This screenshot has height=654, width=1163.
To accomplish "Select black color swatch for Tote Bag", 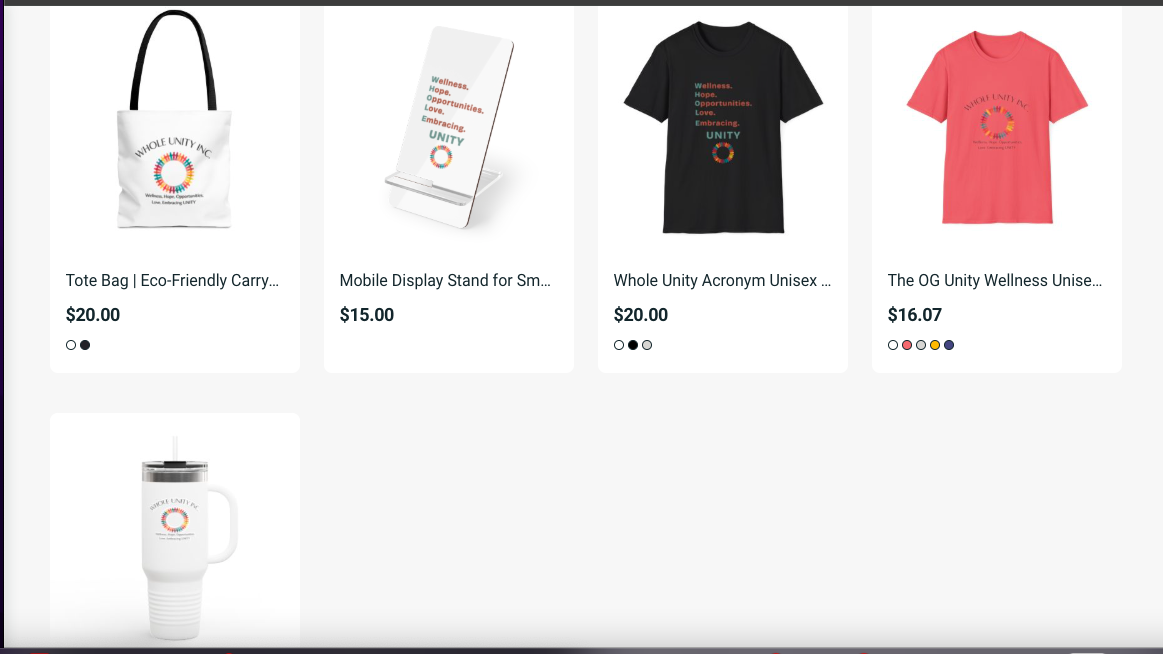I will coord(85,345).
